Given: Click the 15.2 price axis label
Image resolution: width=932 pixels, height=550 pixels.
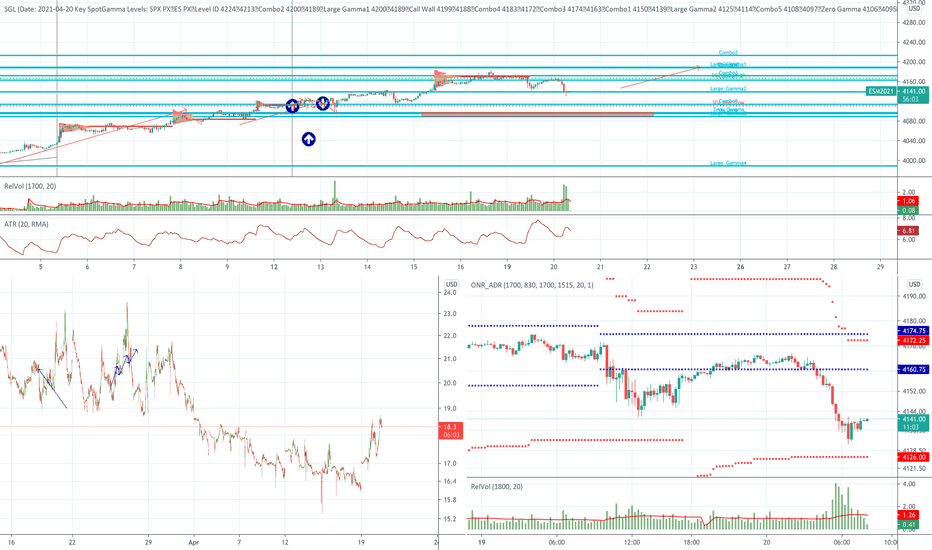Looking at the screenshot, I should point(450,518).
